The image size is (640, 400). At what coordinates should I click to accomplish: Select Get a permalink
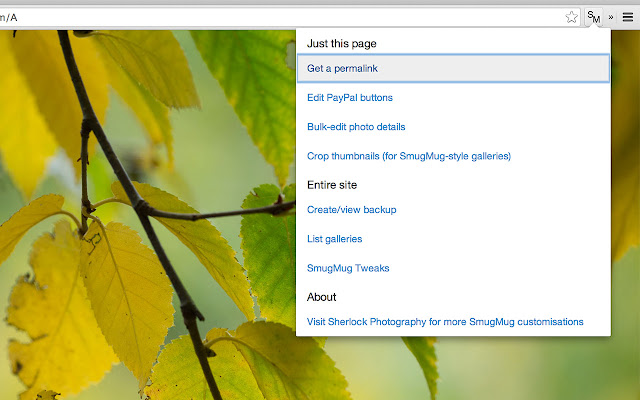(x=453, y=69)
